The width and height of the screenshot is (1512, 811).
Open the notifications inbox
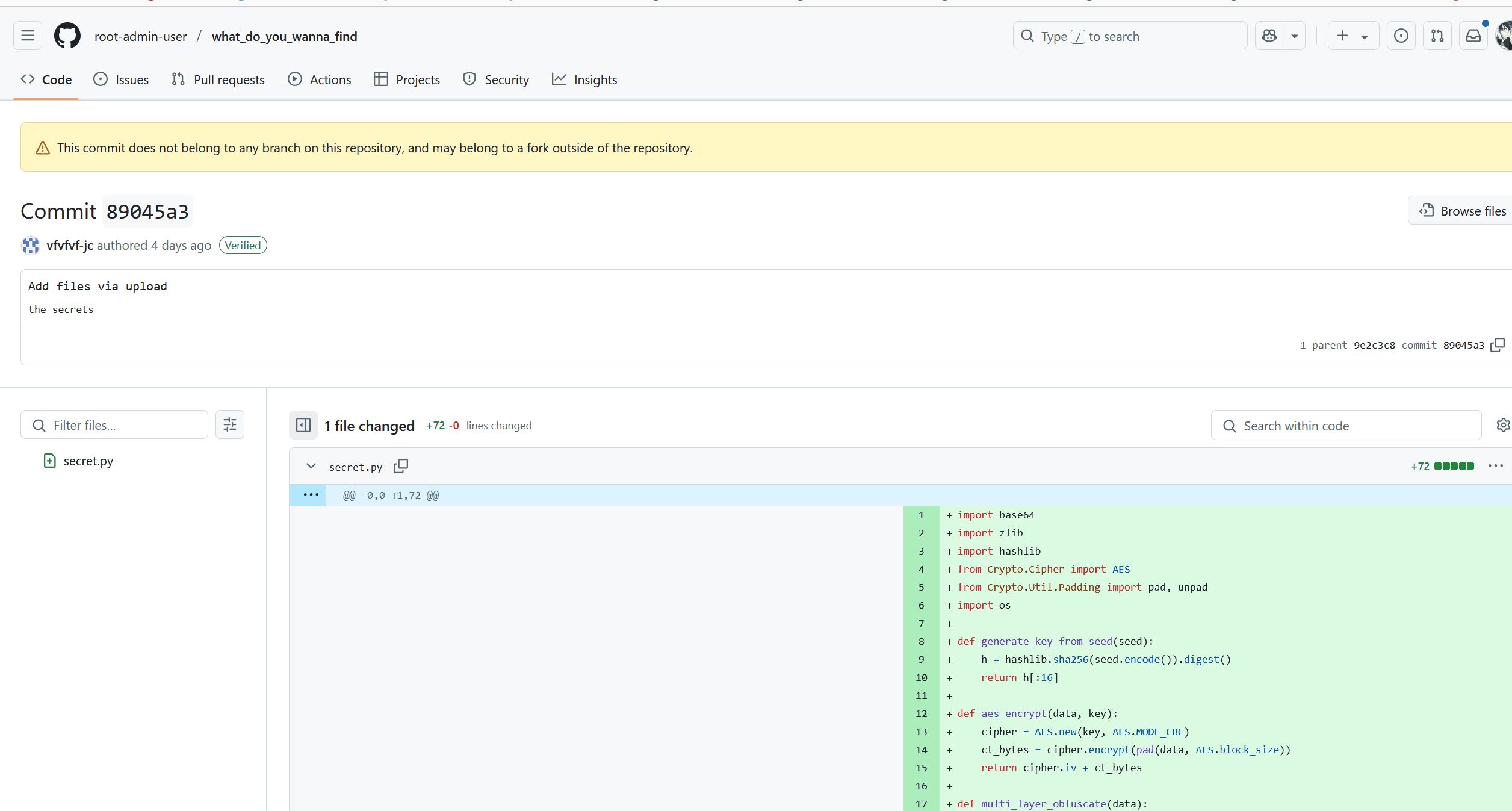(x=1473, y=36)
